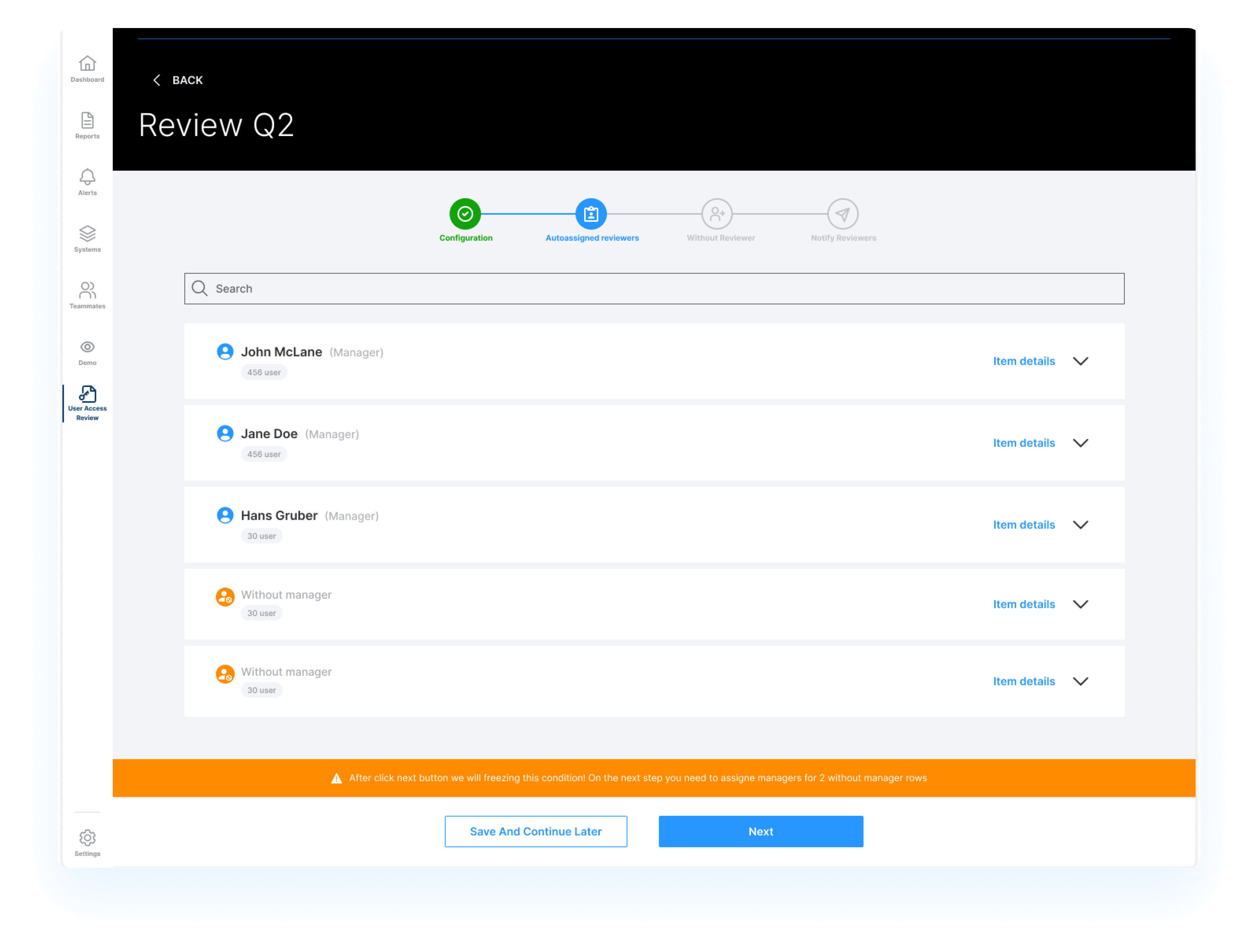Open the Alerts bell icon

tap(87, 177)
